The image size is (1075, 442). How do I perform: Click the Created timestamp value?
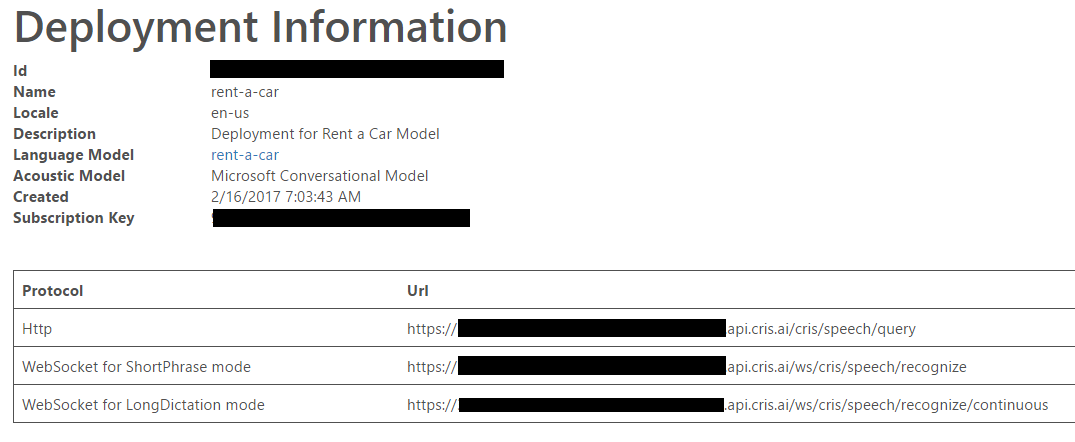click(x=286, y=197)
